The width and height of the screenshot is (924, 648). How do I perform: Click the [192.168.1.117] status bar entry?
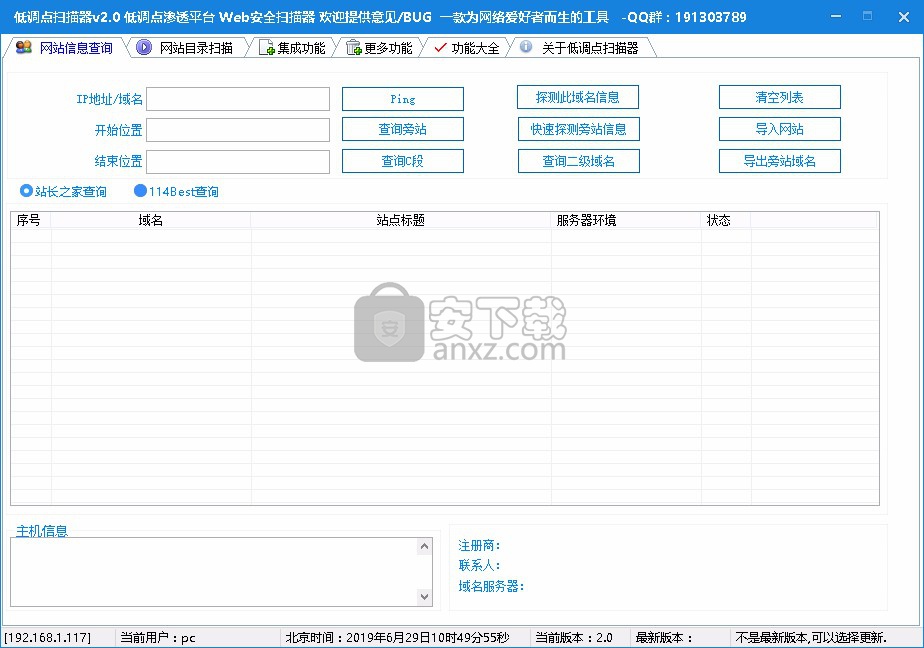click(x=58, y=637)
